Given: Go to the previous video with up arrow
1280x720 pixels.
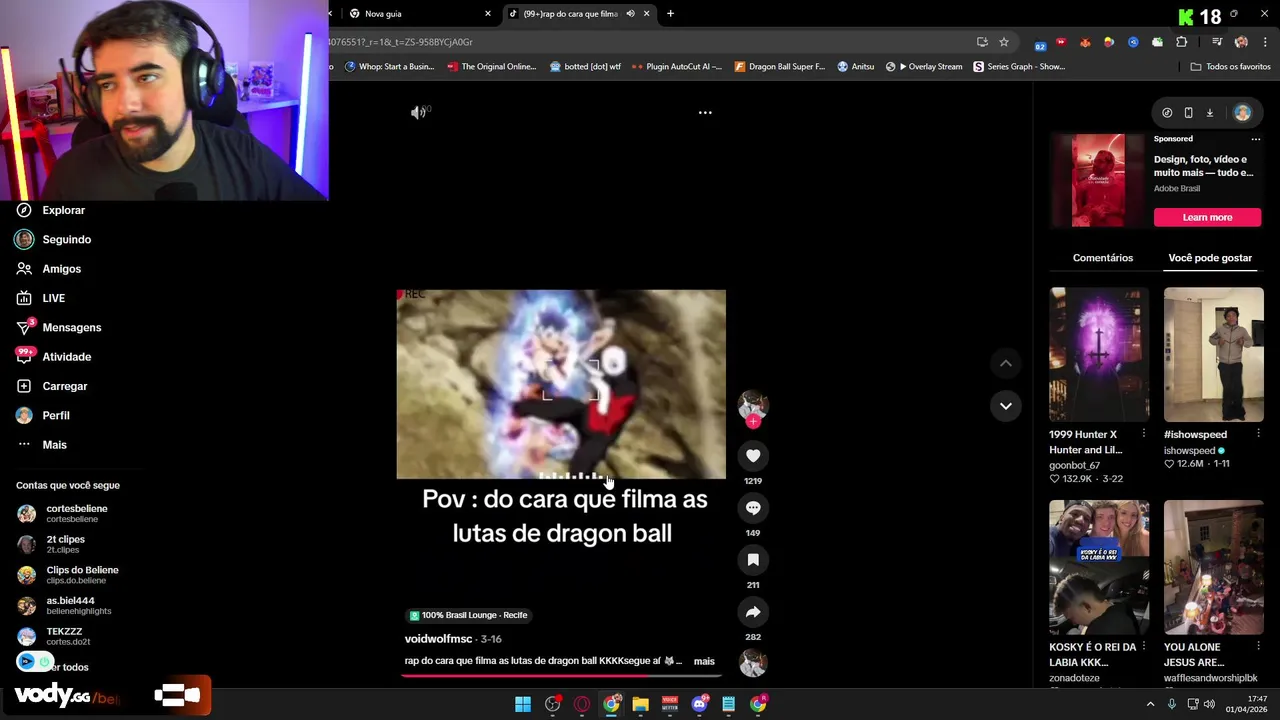Looking at the screenshot, I should coord(1005,364).
